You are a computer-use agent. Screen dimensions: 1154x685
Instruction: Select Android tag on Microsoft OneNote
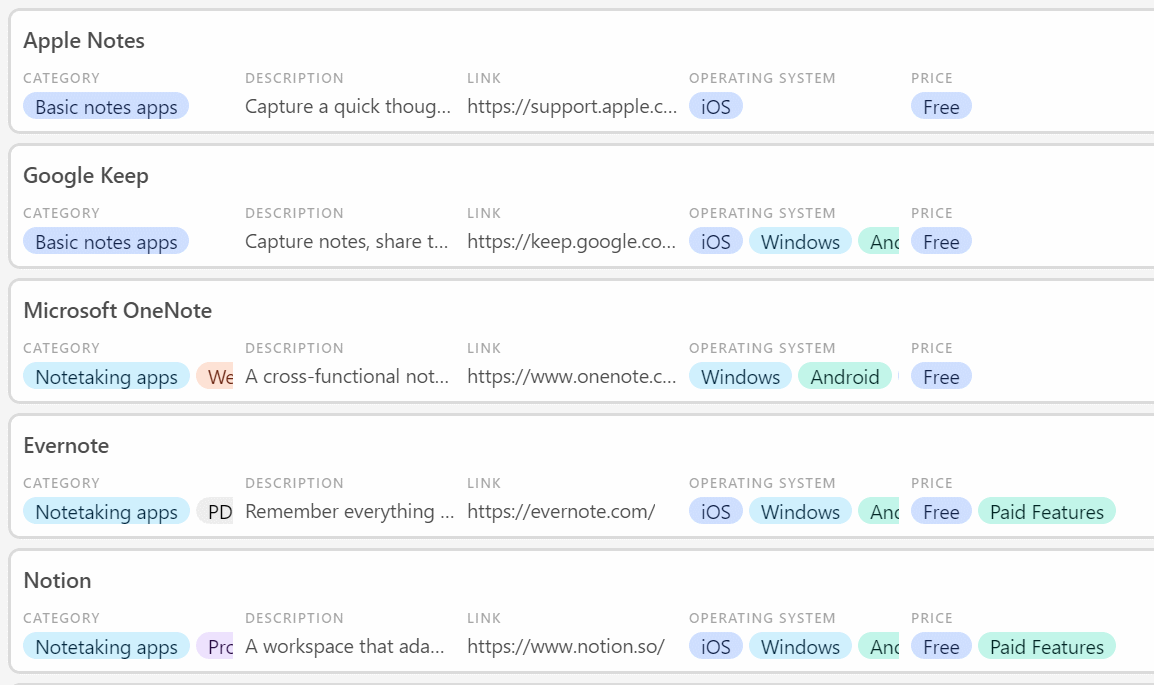pyautogui.click(x=845, y=377)
